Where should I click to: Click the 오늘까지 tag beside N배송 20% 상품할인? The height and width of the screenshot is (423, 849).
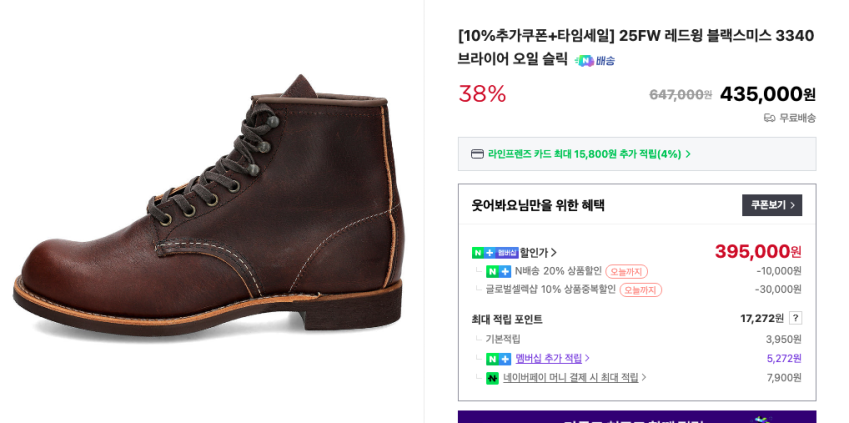tap(626, 271)
